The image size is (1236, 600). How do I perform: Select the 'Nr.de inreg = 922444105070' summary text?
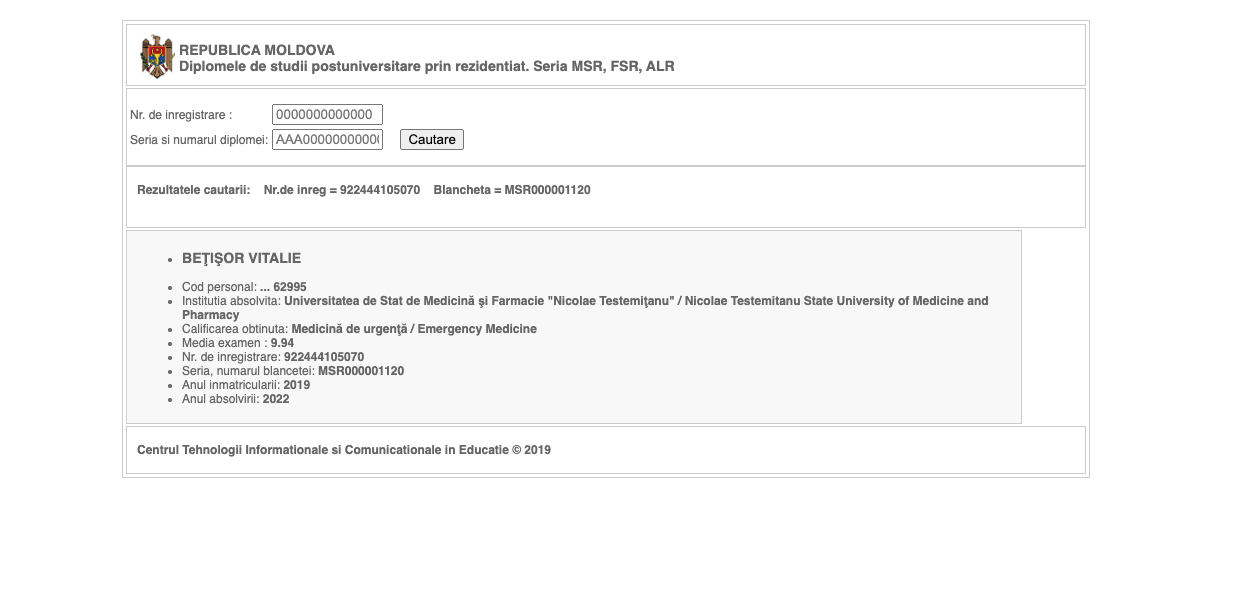click(x=342, y=190)
